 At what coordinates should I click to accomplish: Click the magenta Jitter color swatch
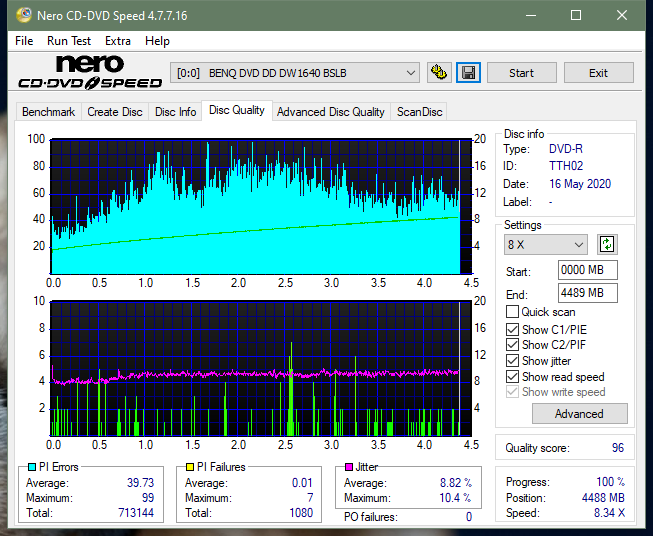349,467
